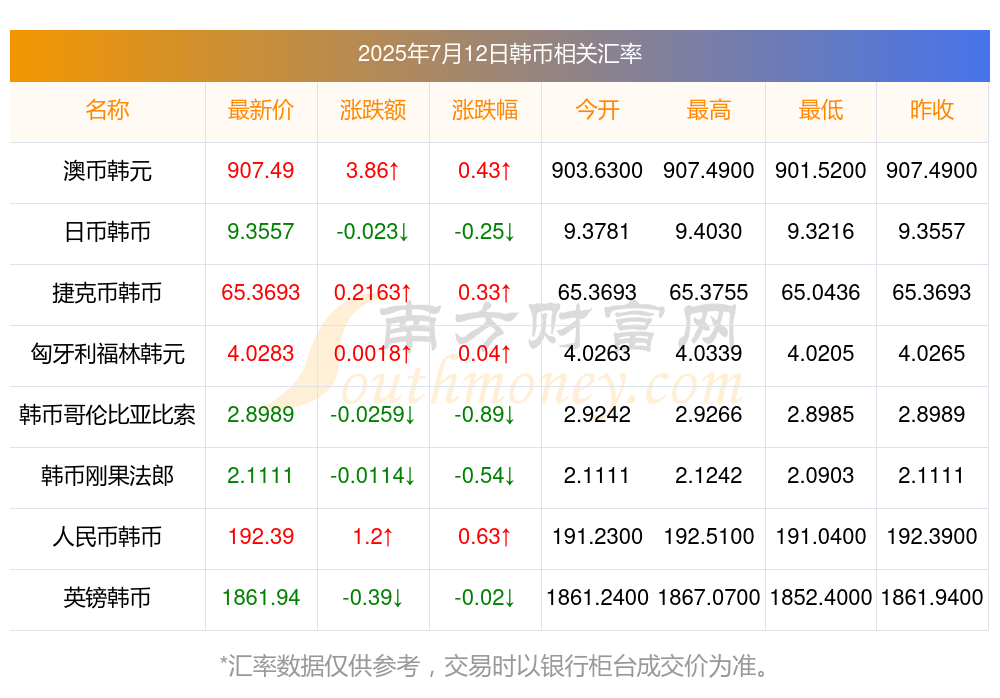Viewport: 1000px width, 698px height.
Task: Click latest price 65.3693 in red
Action: coord(261,292)
